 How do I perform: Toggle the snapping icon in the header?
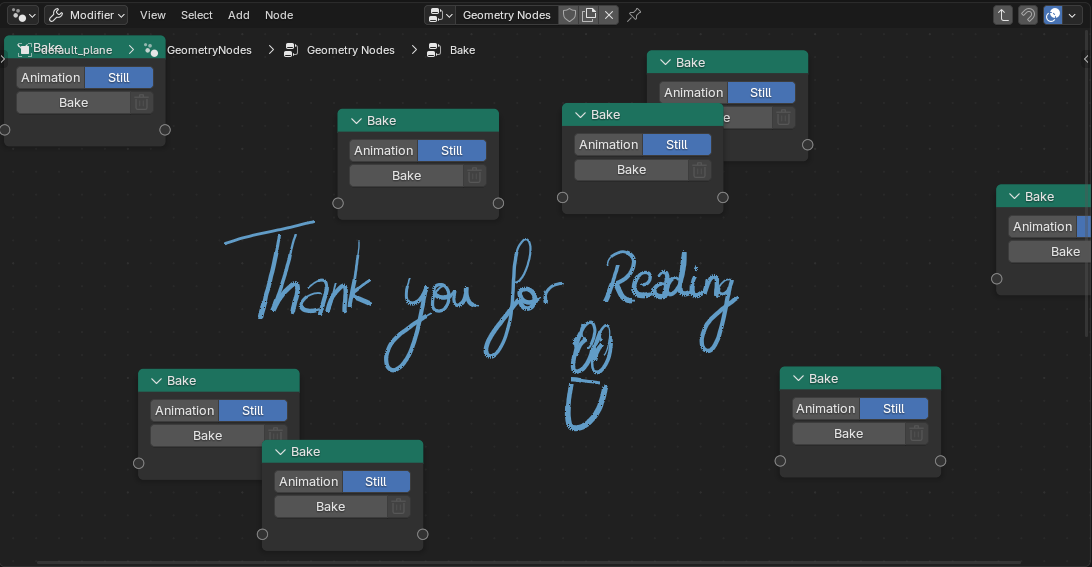pyautogui.click(x=1028, y=15)
